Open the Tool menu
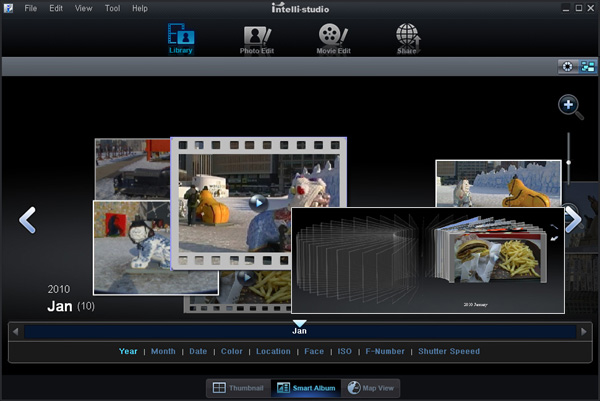 point(112,8)
